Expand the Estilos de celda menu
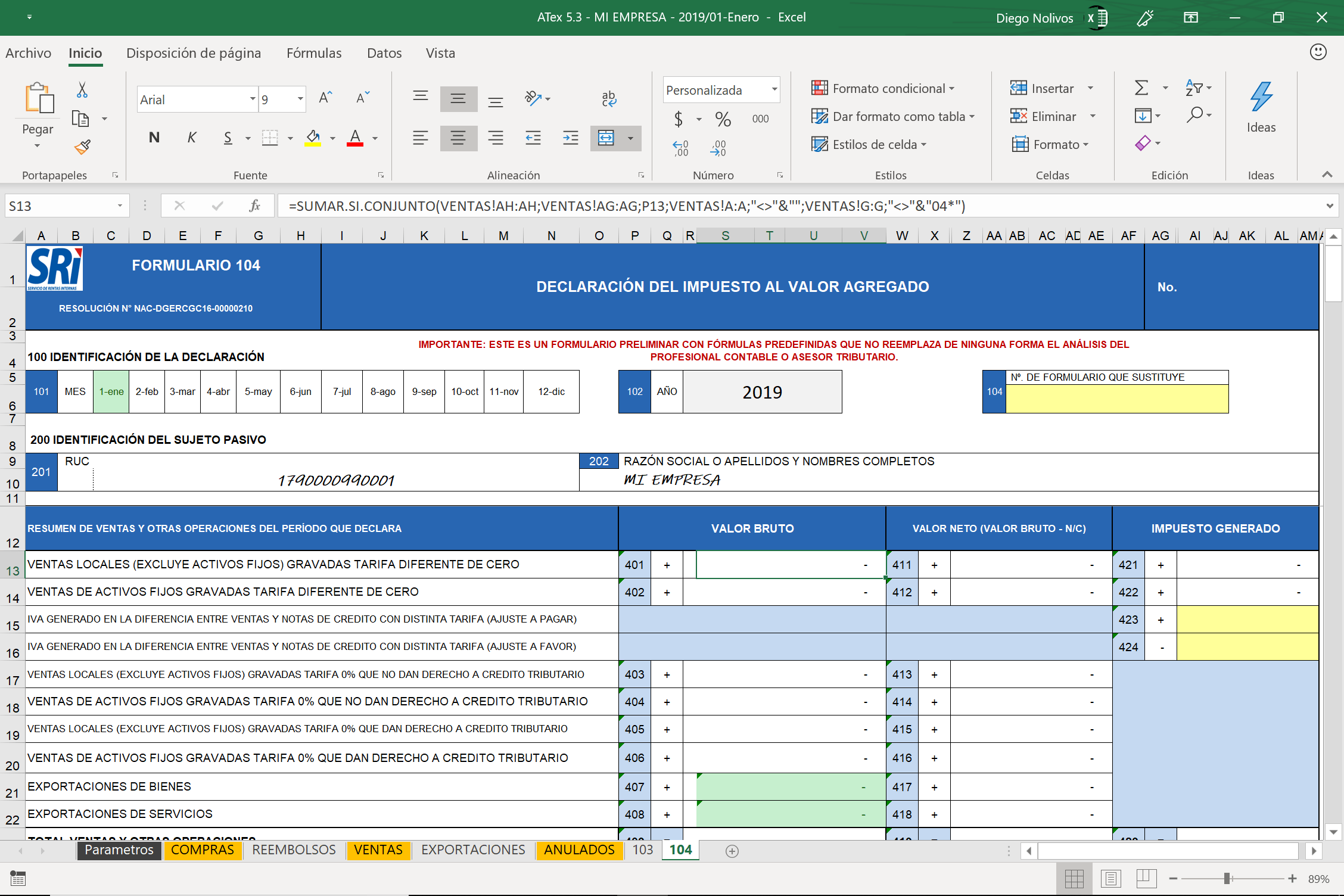The height and width of the screenshot is (896, 1344). (x=869, y=145)
